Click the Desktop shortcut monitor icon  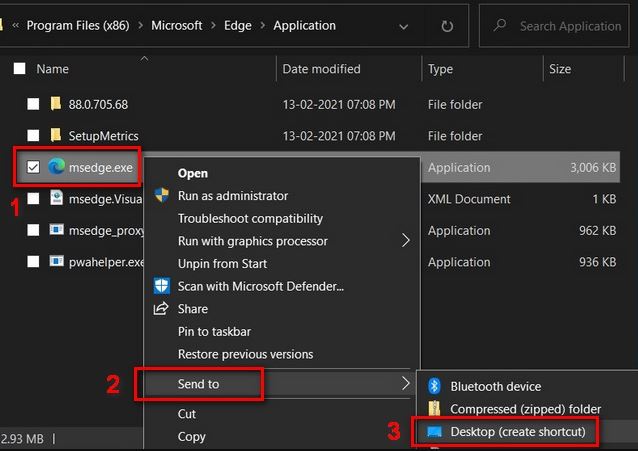pyautogui.click(x=434, y=431)
